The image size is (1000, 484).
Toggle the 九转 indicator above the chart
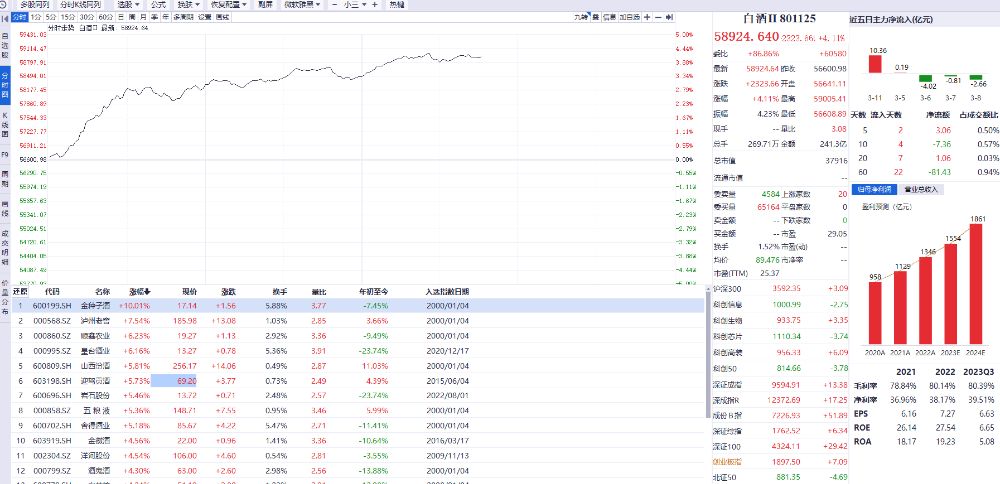tap(581, 18)
